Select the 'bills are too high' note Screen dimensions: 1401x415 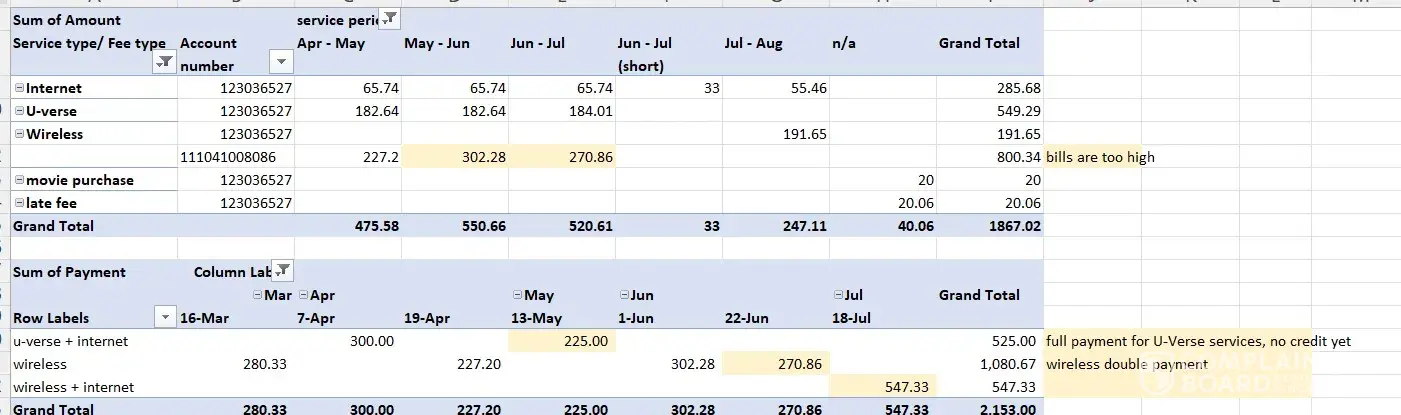1100,157
